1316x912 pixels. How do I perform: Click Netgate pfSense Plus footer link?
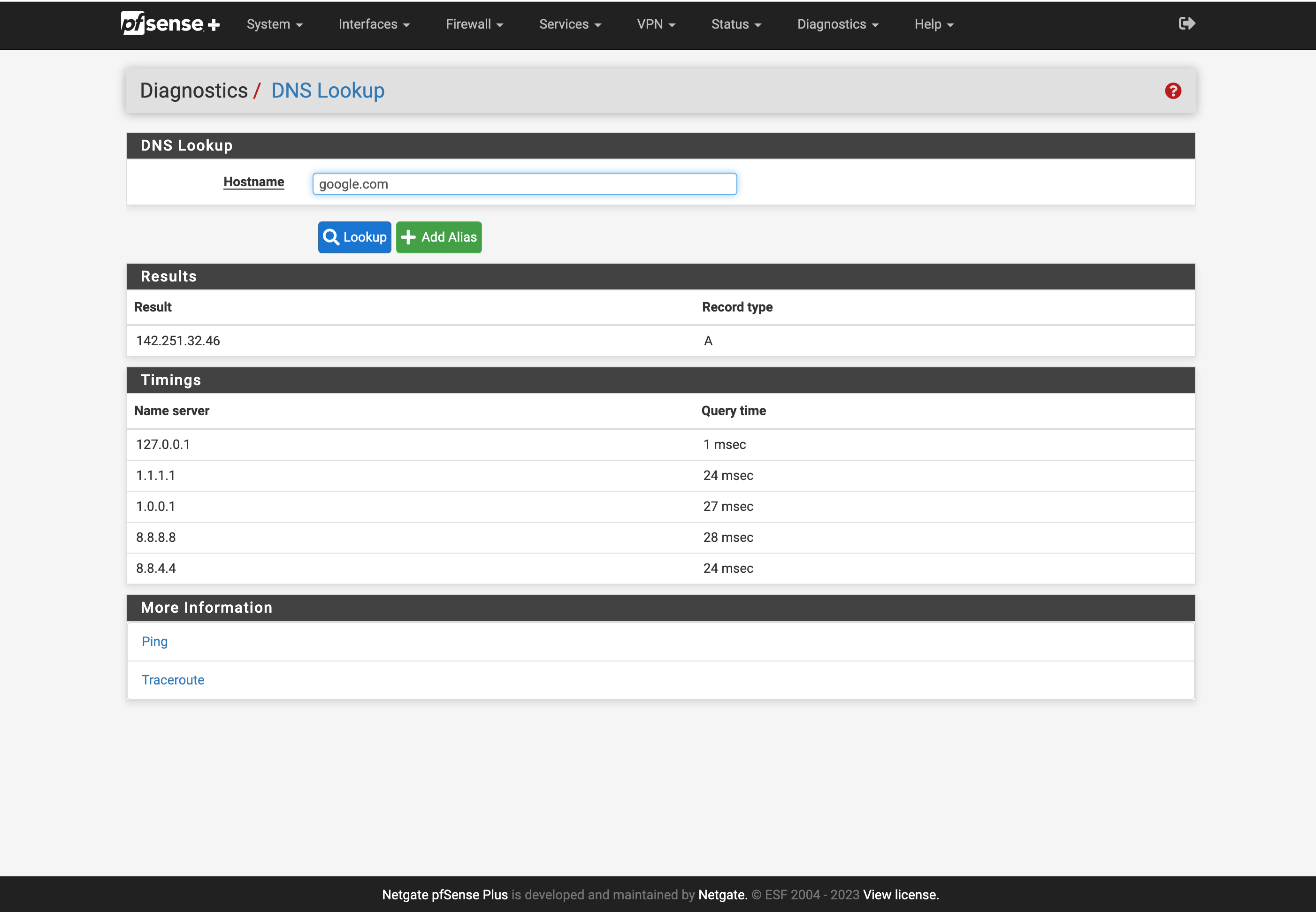445,895
